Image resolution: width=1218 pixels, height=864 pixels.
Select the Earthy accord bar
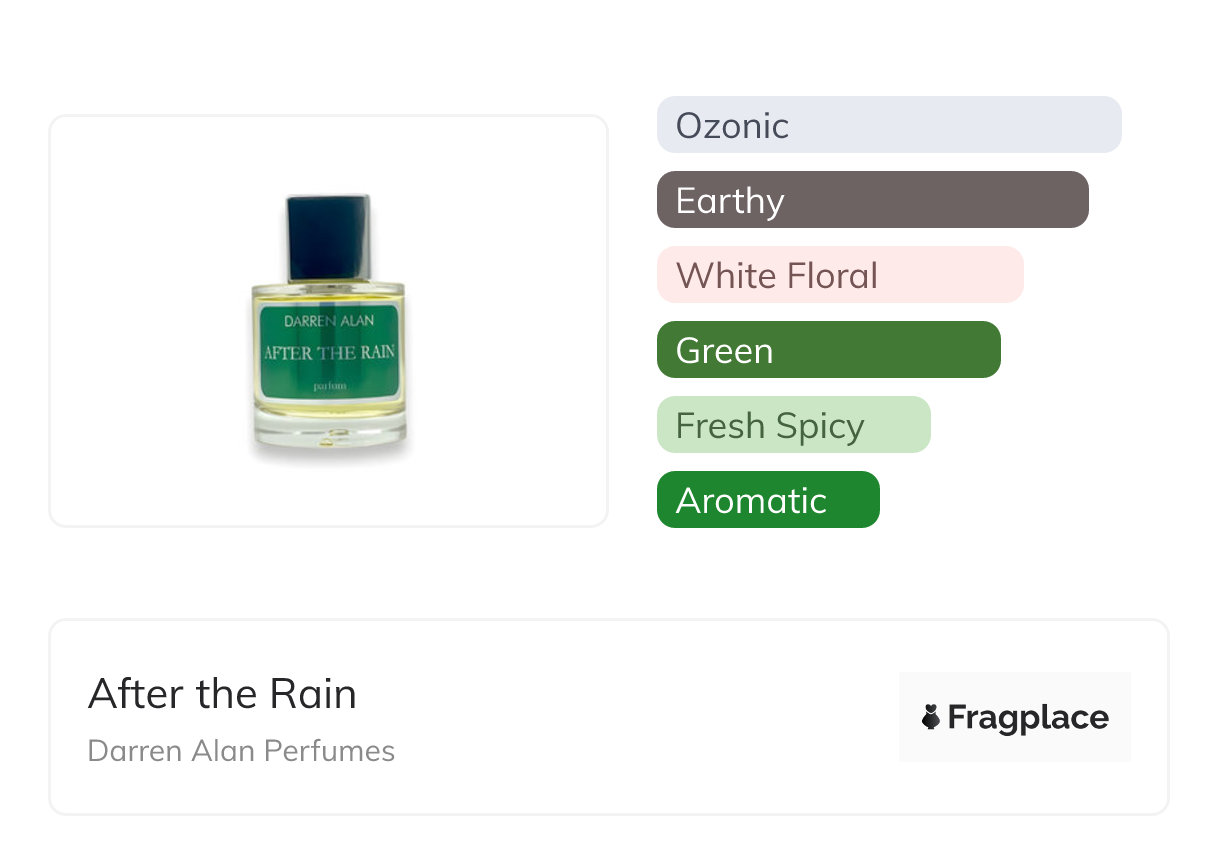872,200
